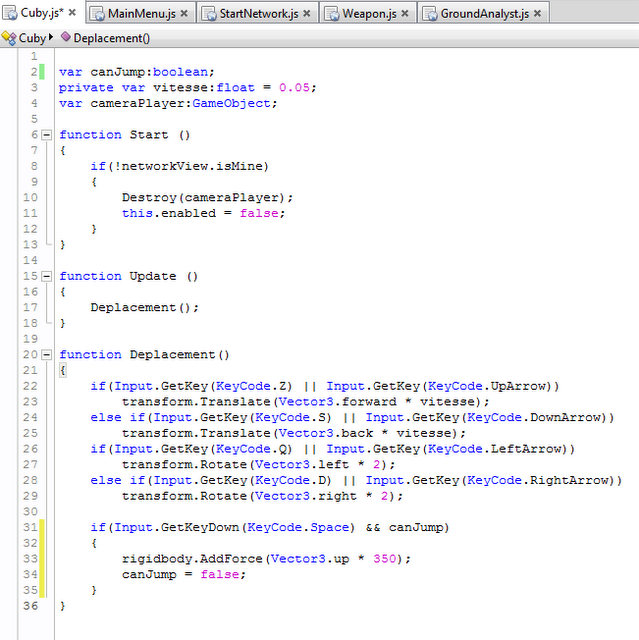Screen dimensions: 639x640
Task: Click the Deplacement method icon in breadcrumb
Action: tap(65, 37)
